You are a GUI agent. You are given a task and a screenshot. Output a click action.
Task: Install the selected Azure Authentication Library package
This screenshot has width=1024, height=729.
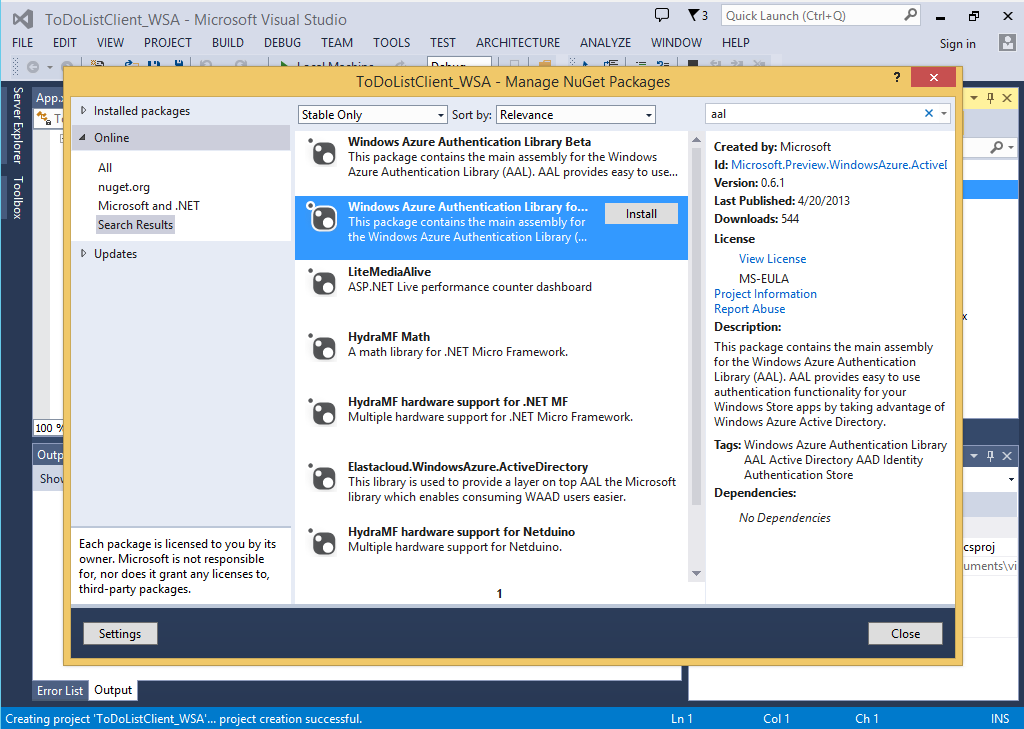tap(641, 214)
